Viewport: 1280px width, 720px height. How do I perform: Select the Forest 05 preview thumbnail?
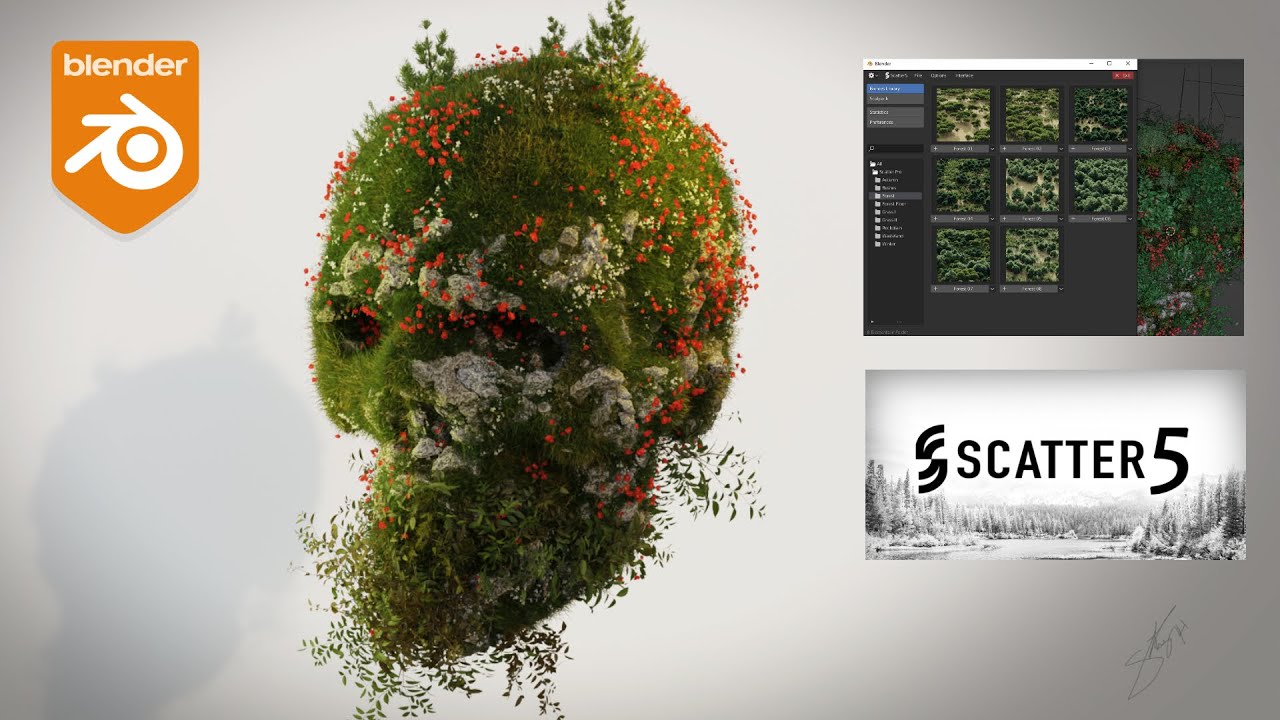pos(1032,184)
